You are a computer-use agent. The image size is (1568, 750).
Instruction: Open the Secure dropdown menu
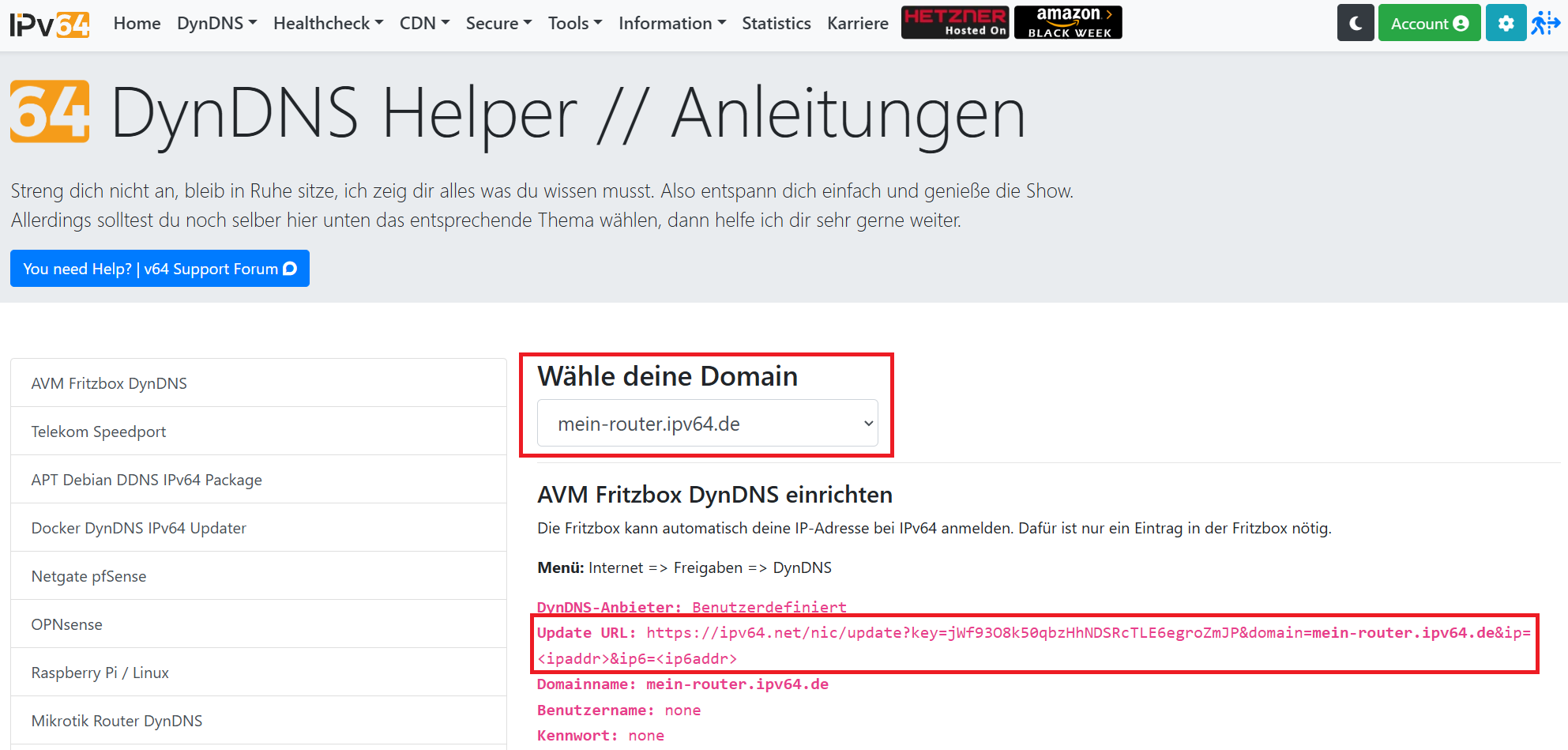tap(499, 23)
